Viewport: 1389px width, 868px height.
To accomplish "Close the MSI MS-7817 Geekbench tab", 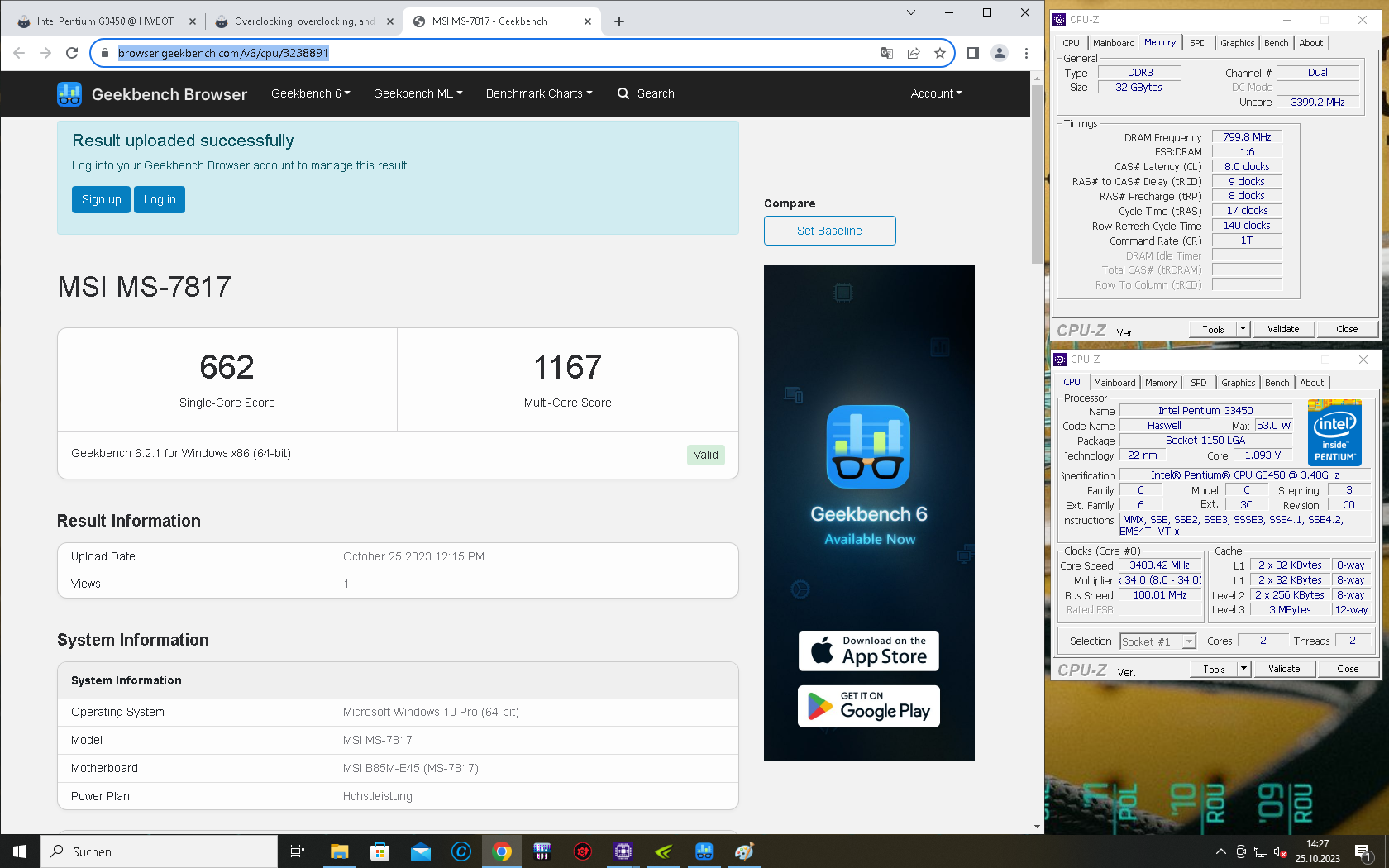I will (x=588, y=21).
